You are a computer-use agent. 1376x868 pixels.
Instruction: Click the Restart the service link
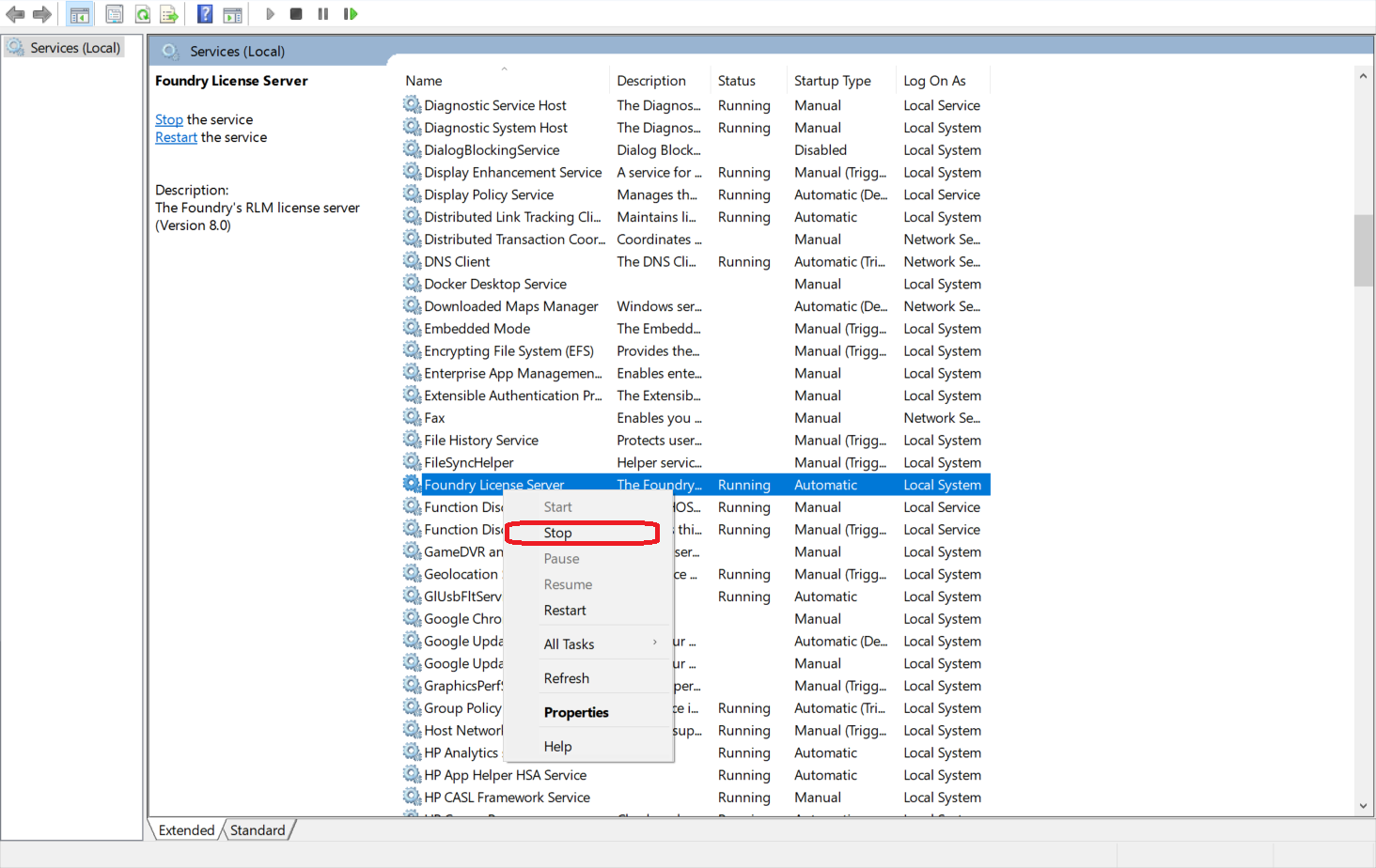[x=176, y=136]
